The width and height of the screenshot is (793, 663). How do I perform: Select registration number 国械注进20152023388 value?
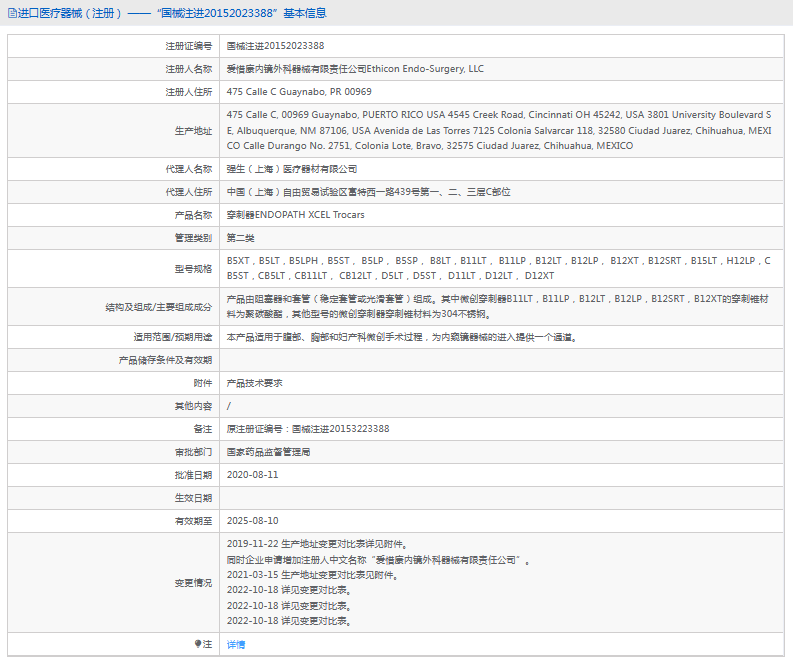275,46
